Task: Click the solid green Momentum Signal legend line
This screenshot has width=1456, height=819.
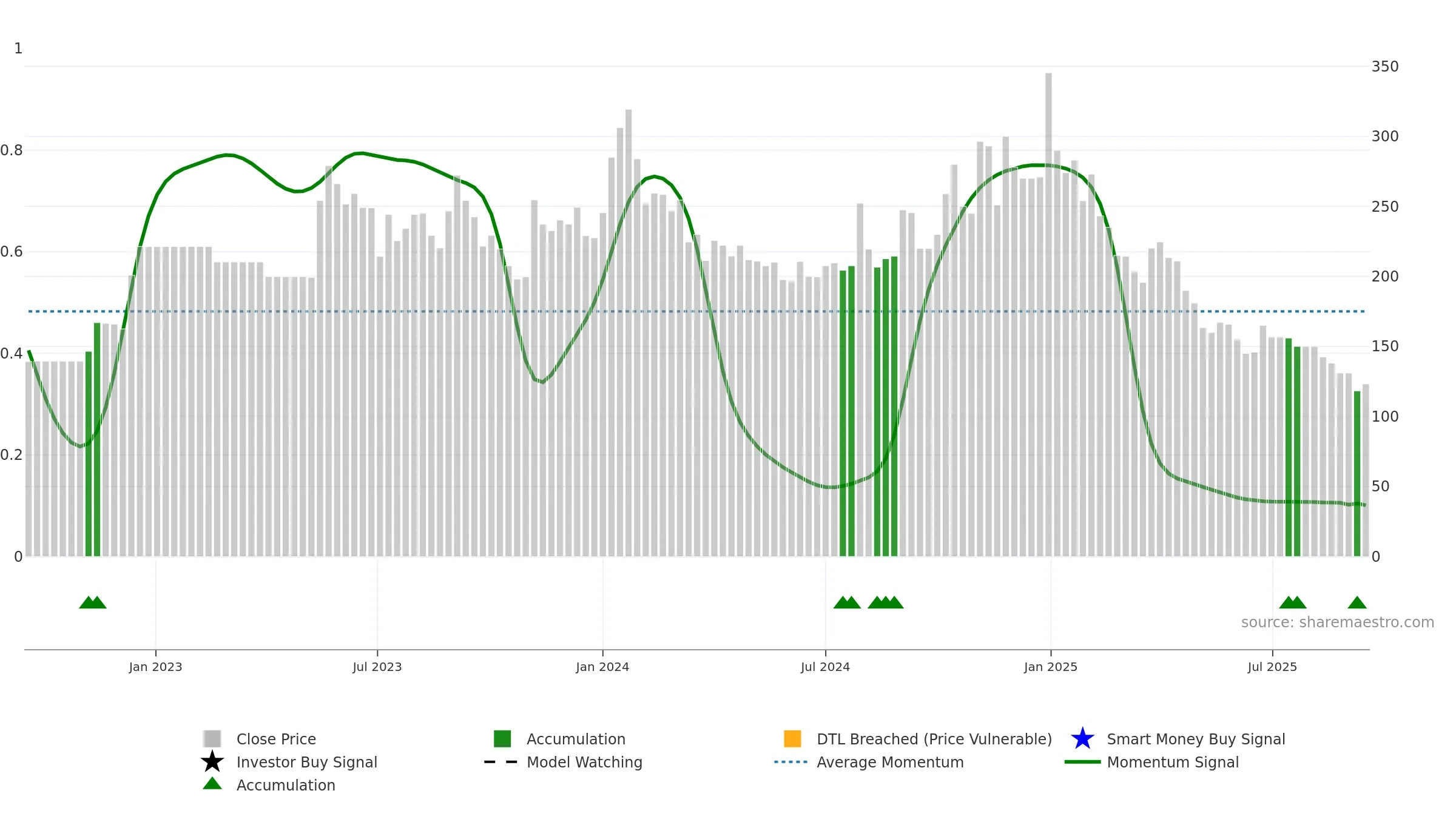Action: click(x=1082, y=762)
